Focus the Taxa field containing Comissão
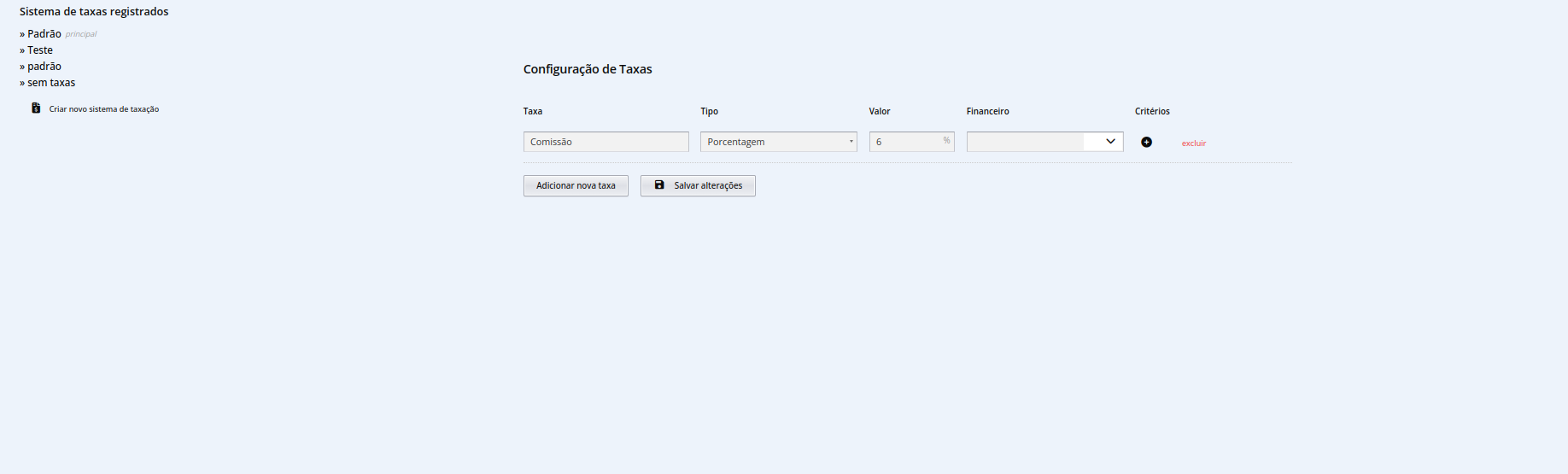This screenshot has height=474, width=1568. (606, 142)
